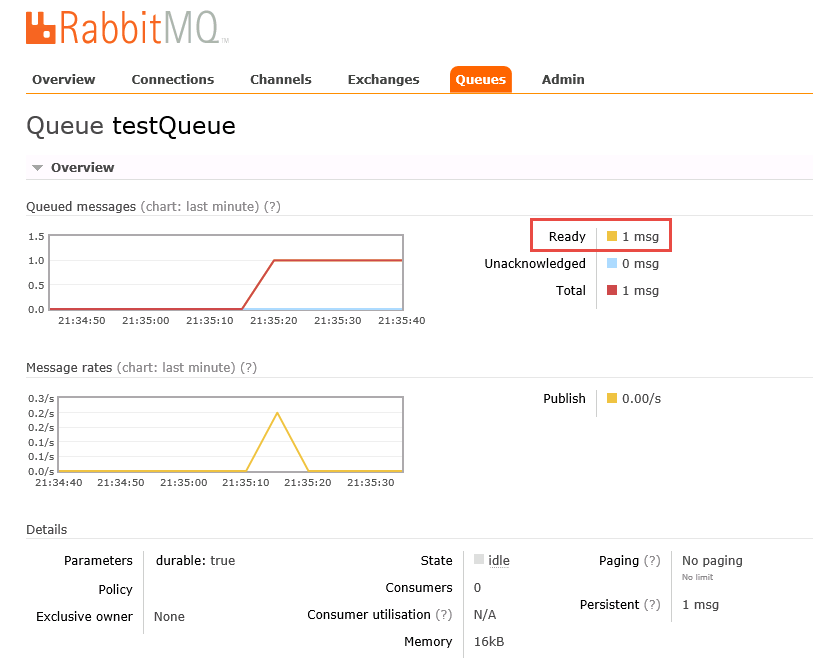Open the Exchanges tab

pyautogui.click(x=383, y=80)
